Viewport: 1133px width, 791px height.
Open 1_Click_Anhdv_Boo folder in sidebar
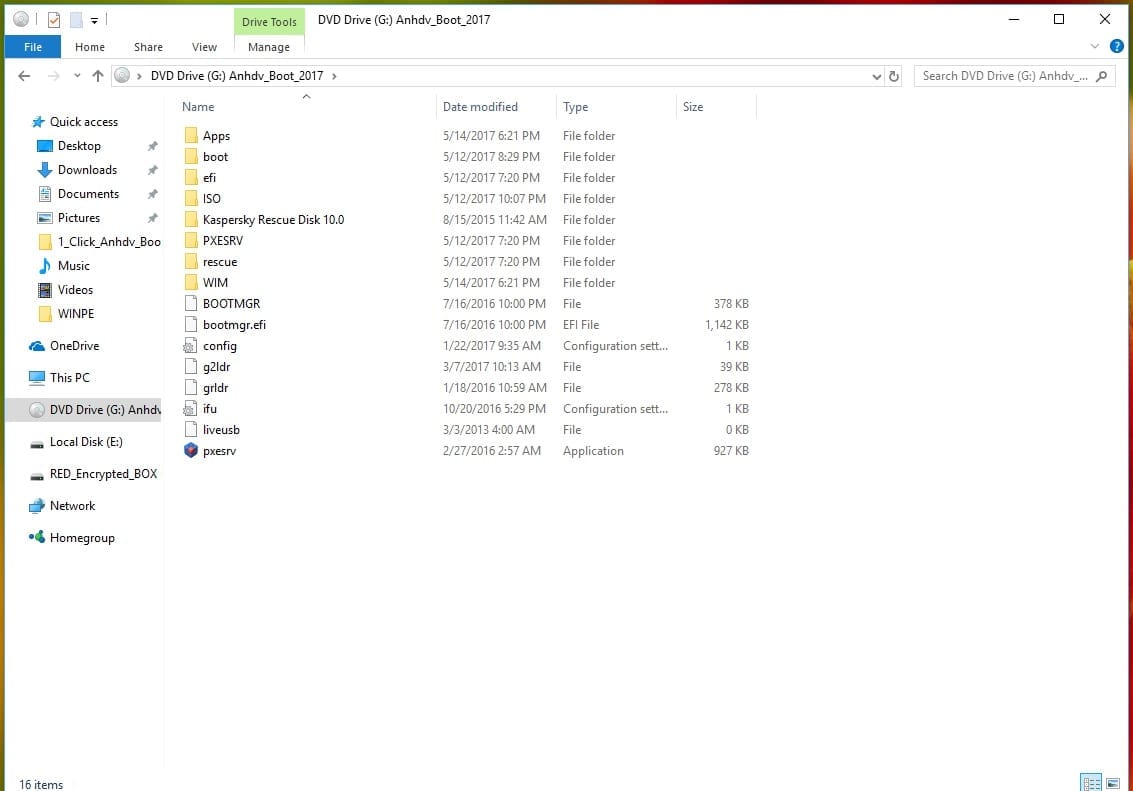tap(108, 242)
